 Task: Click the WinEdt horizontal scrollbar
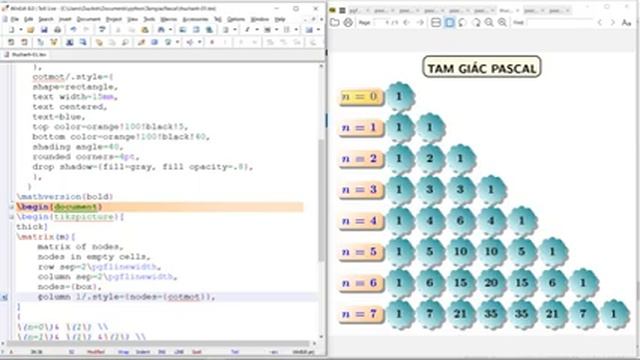159,343
